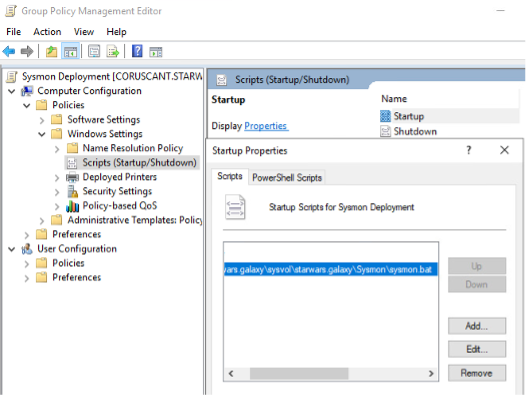Screen dimensions: 526x396
Task: Click the Forward arrow toolbar icon
Action: 27,52
